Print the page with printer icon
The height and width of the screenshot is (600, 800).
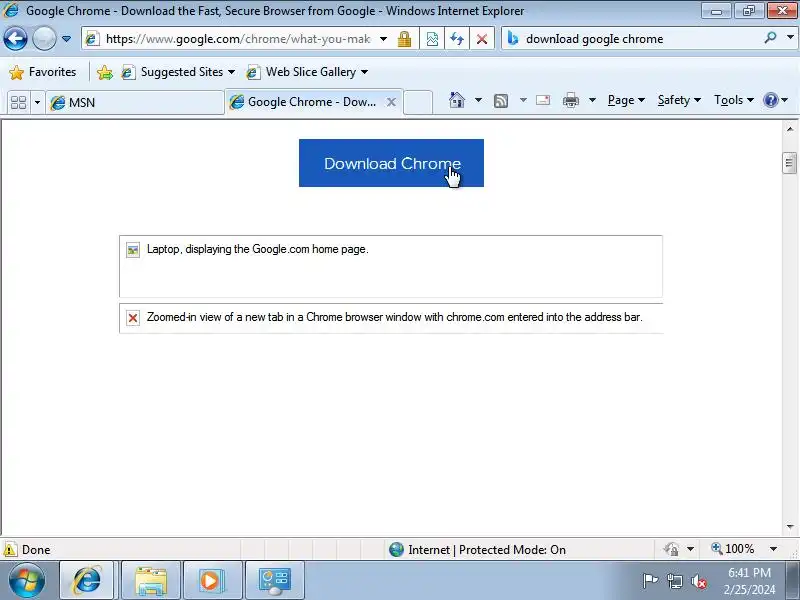pos(570,100)
